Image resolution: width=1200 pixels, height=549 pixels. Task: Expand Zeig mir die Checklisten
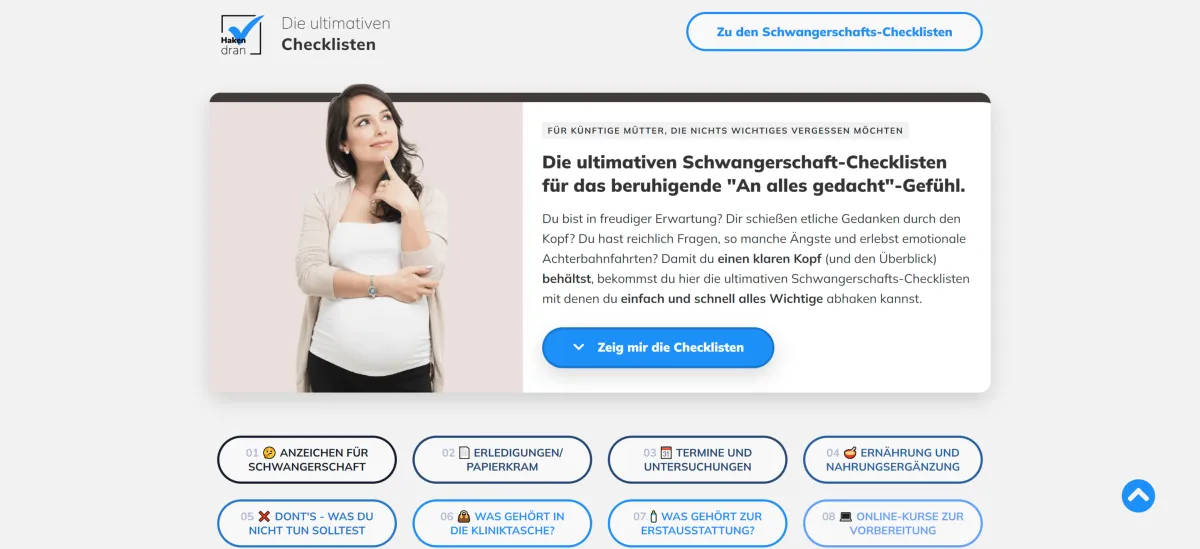658,347
